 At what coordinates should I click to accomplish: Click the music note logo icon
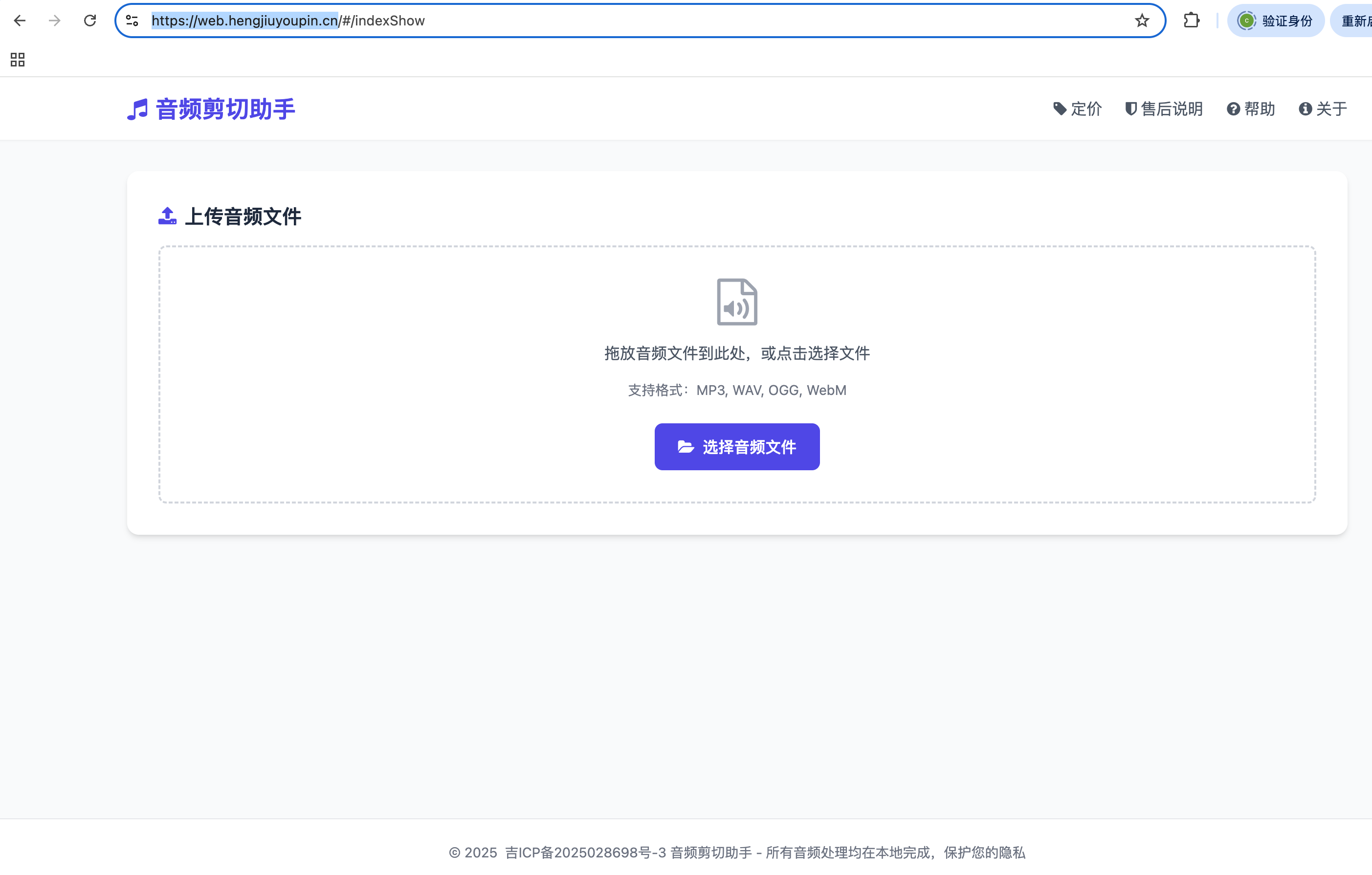pos(137,109)
